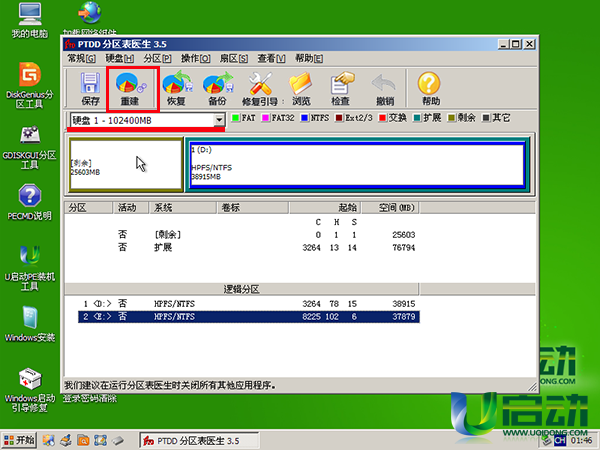Click the magenta FAT32 legend swatch
This screenshot has width=600, height=450.
[x=265, y=117]
